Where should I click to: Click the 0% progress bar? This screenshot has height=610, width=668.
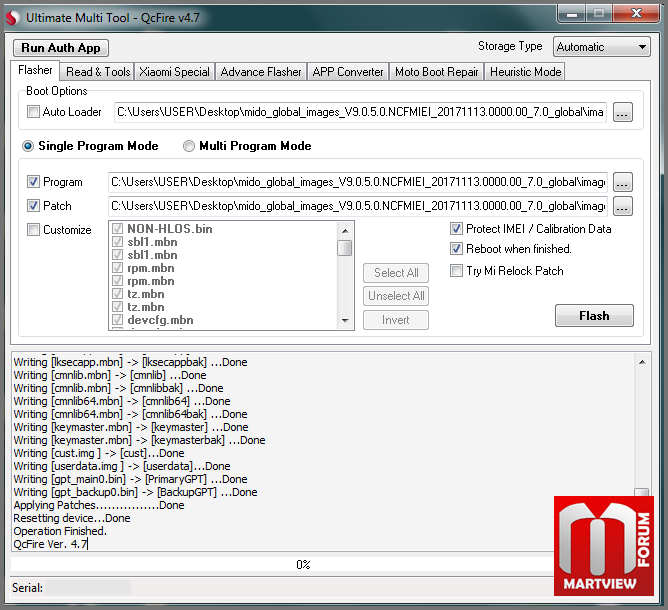pos(303,565)
